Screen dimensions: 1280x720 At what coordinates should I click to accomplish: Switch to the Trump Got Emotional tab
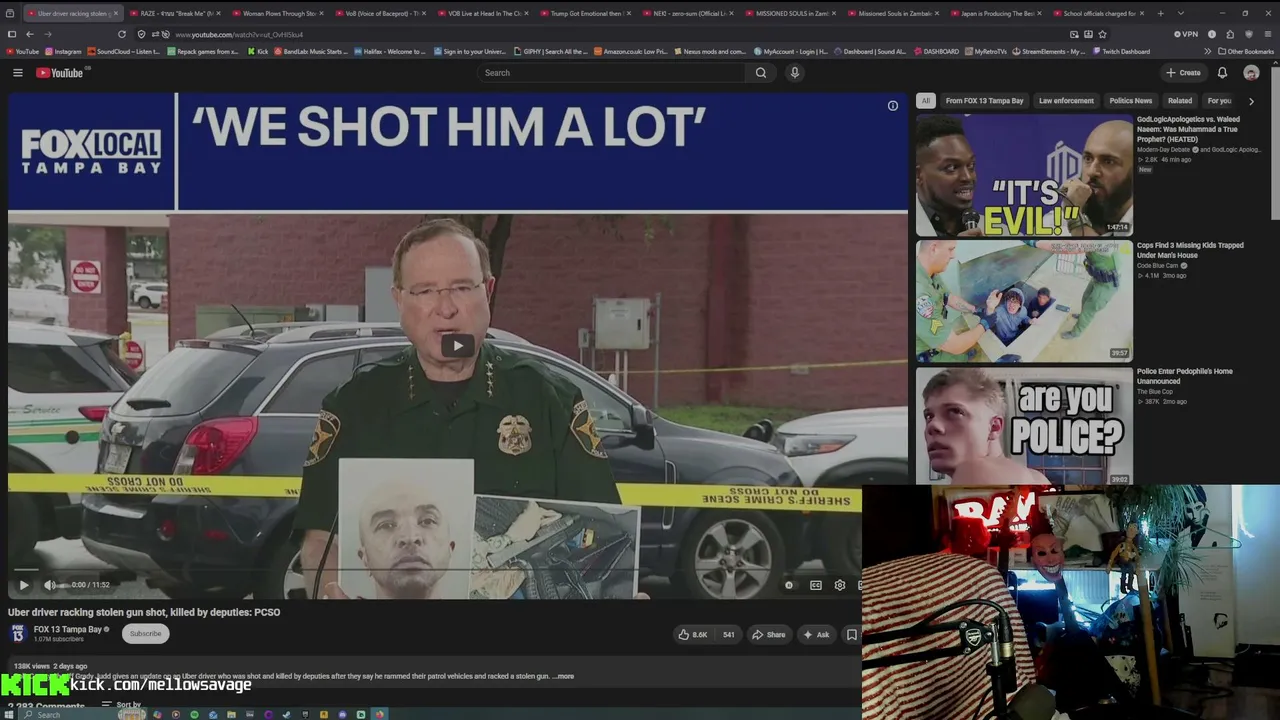point(584,13)
